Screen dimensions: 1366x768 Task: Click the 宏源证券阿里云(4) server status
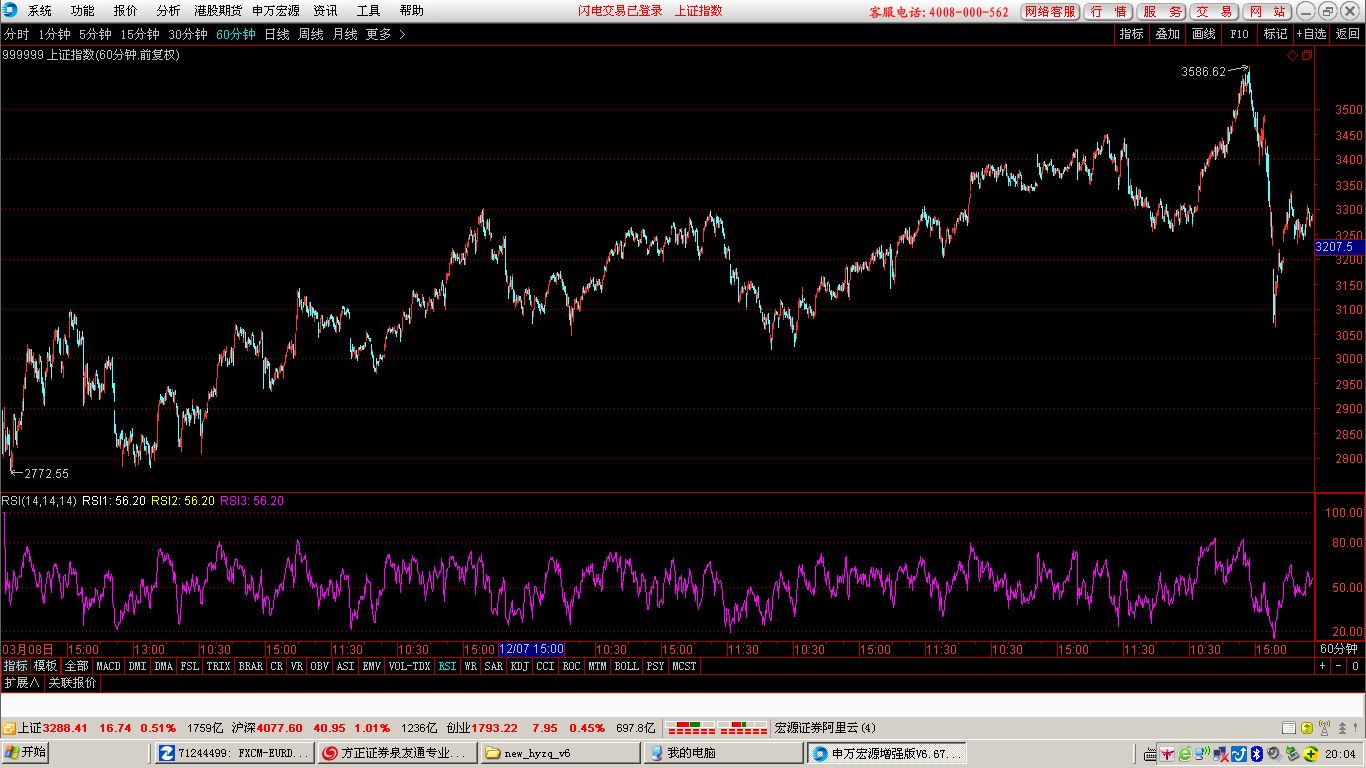click(826, 728)
